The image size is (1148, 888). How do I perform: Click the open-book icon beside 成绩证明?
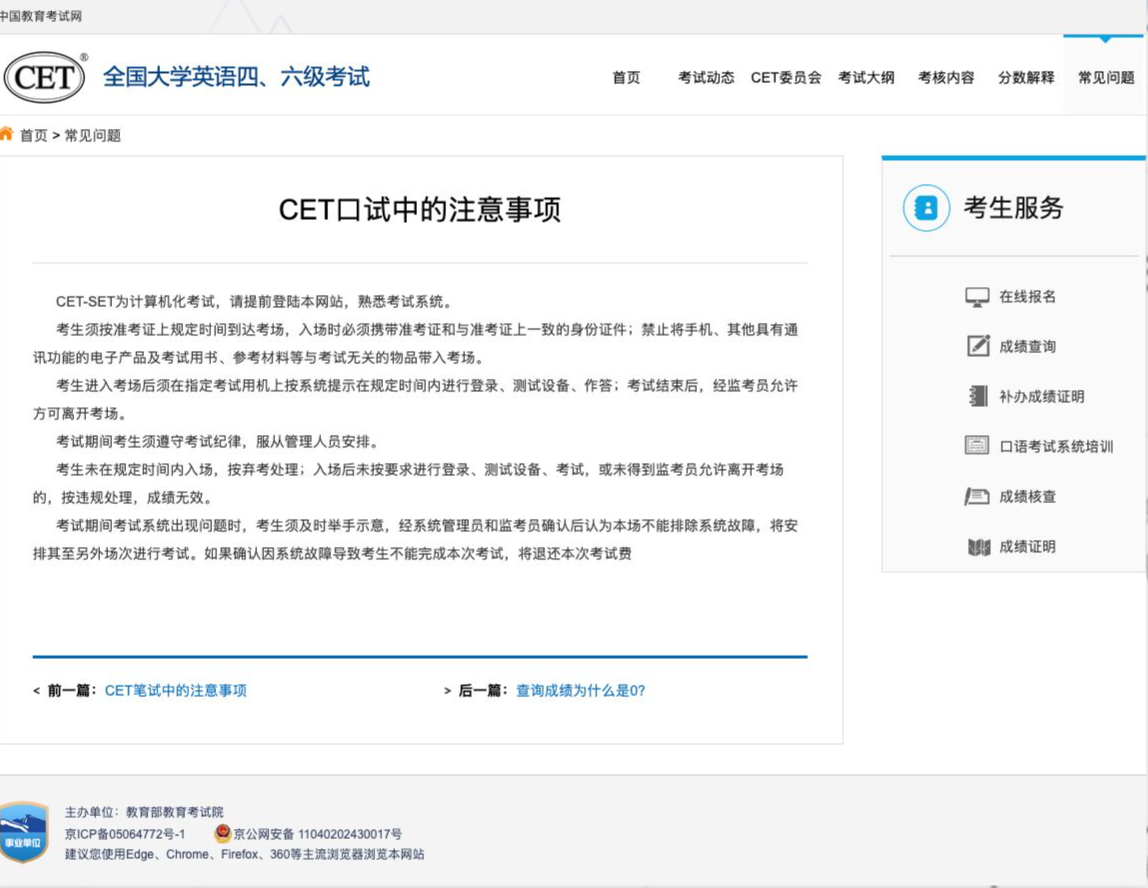(x=979, y=547)
